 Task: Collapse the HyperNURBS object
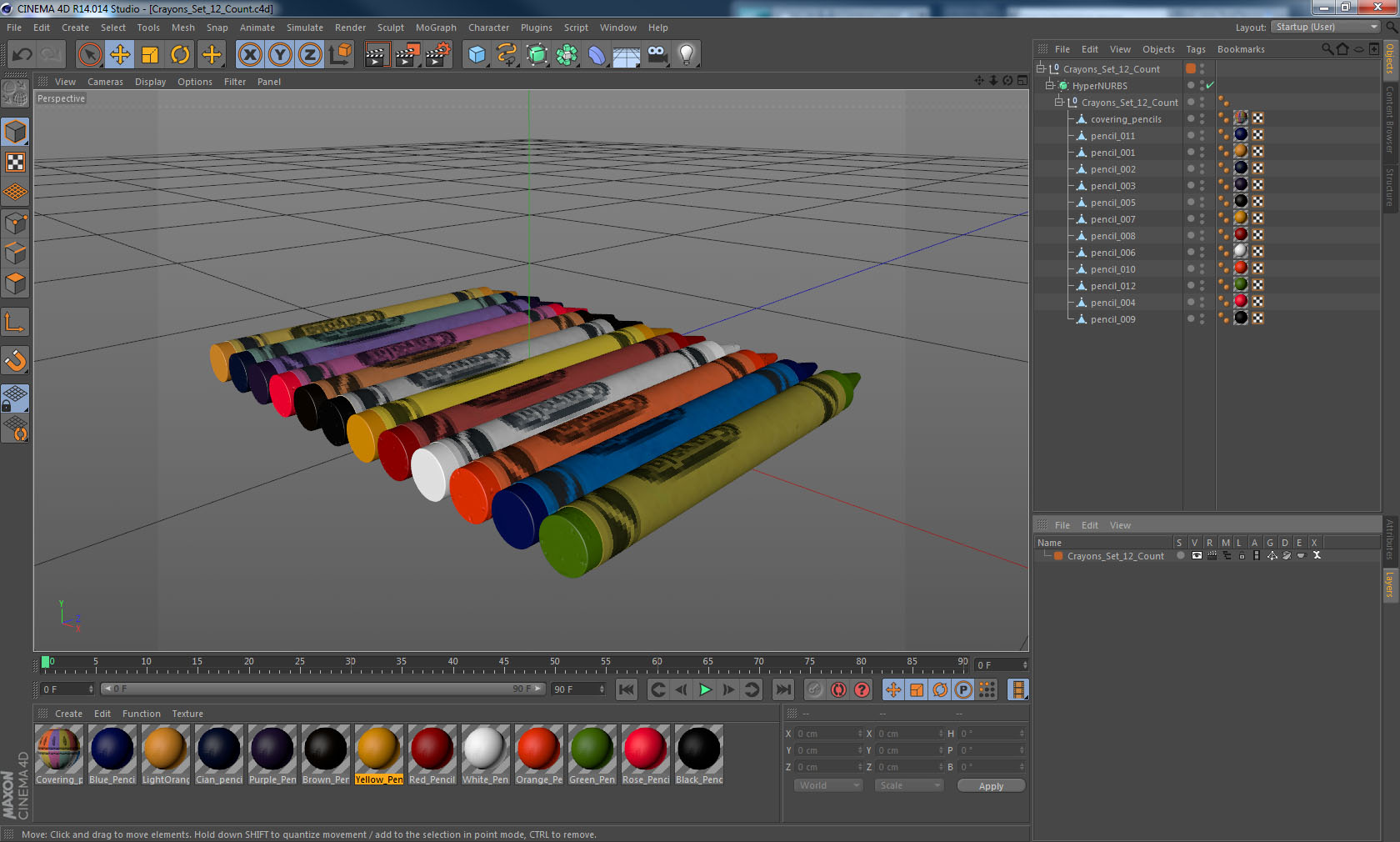tap(1050, 85)
